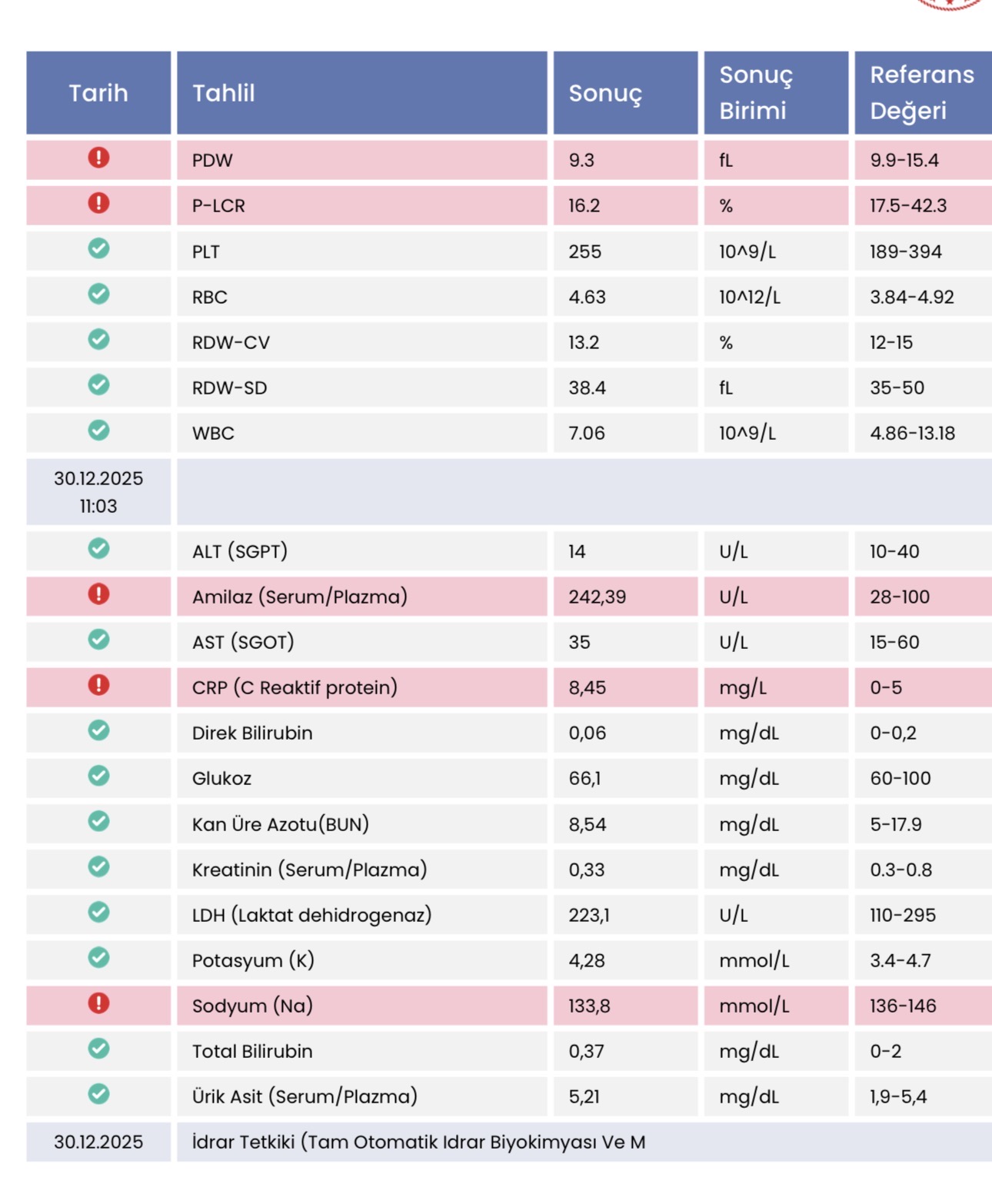
Task: Open the İdrar Tetkiki test group row
Action: pos(509,1142)
